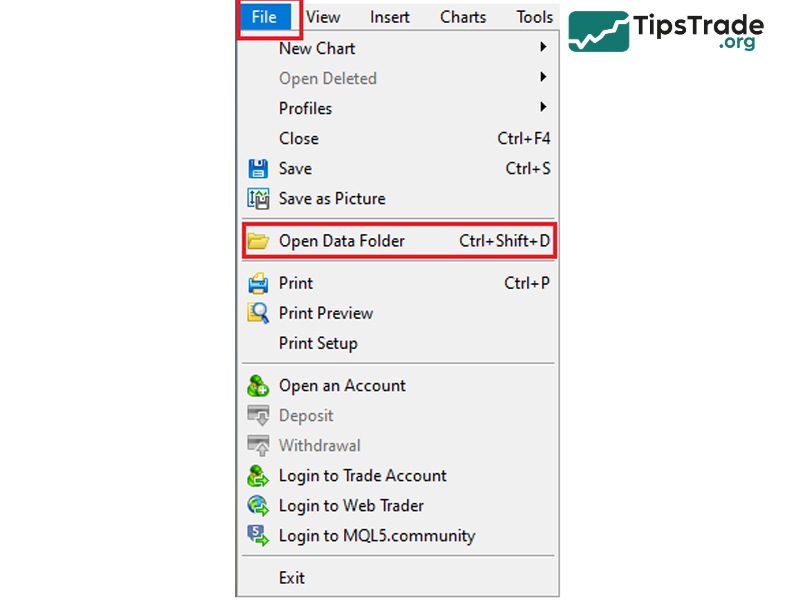Click the Login to MQL5.community icon

coord(258,536)
